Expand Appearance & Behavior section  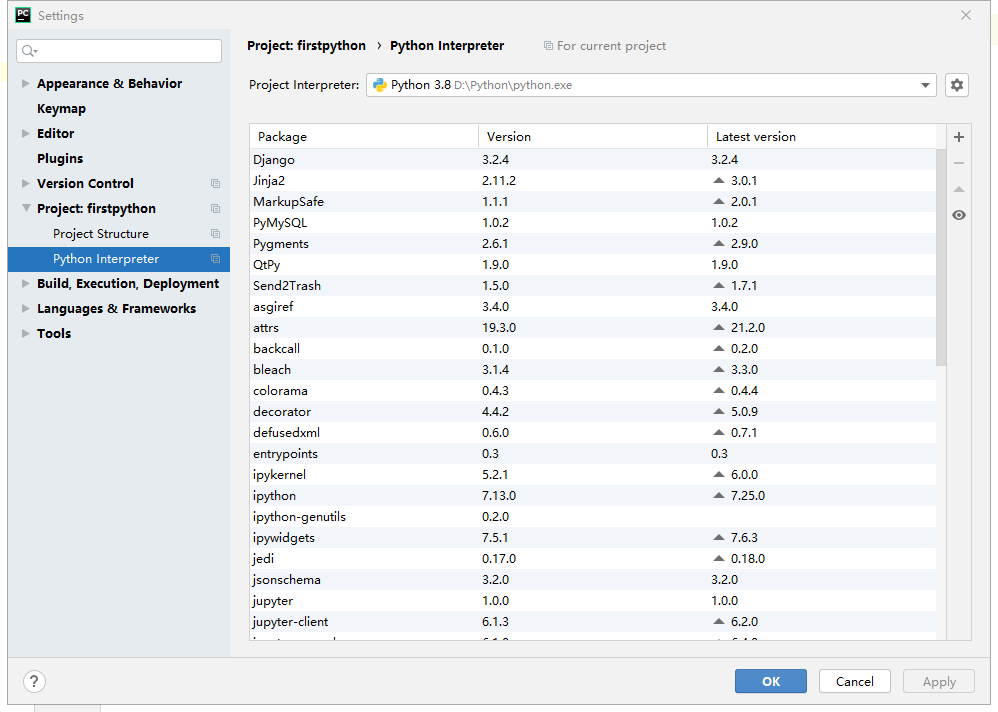25,83
